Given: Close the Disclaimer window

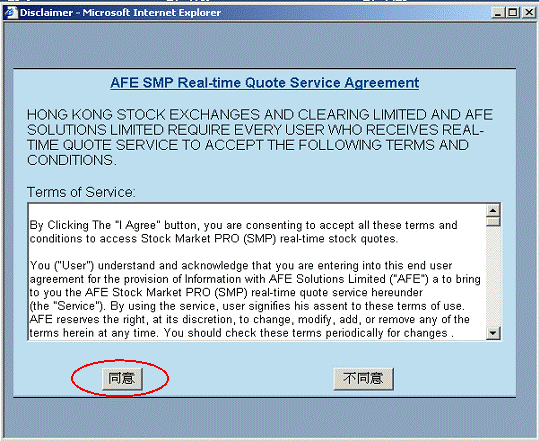Looking at the screenshot, I should [x=528, y=13].
